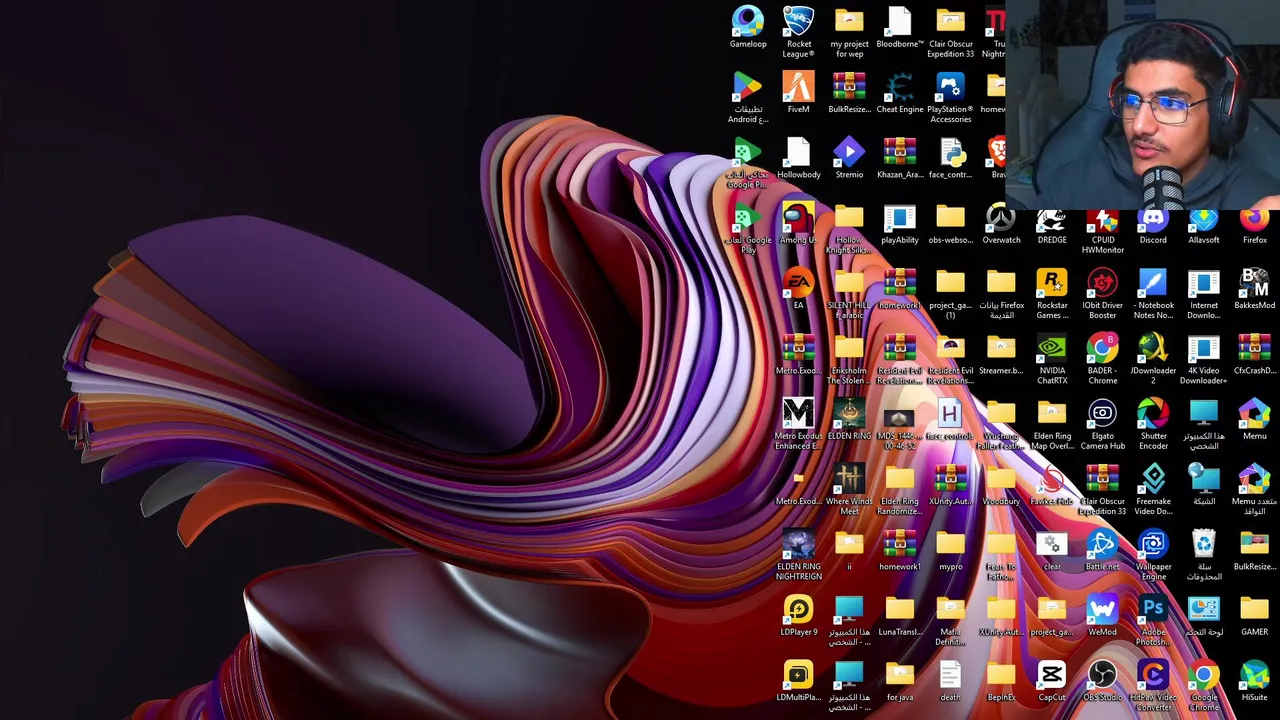
Task: Open the Battle.net launcher icon
Action: pyautogui.click(x=1102, y=551)
